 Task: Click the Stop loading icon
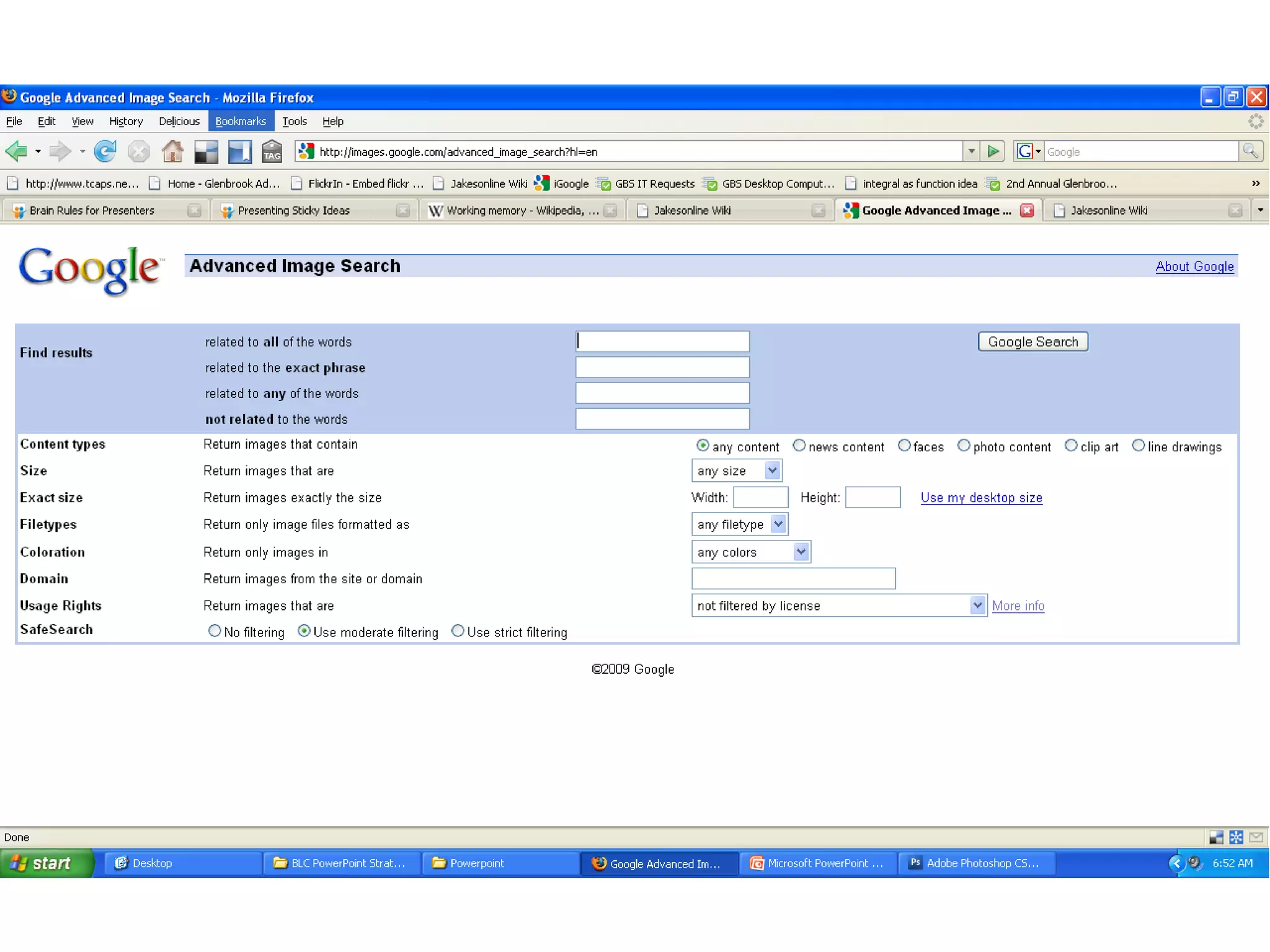[x=138, y=151]
